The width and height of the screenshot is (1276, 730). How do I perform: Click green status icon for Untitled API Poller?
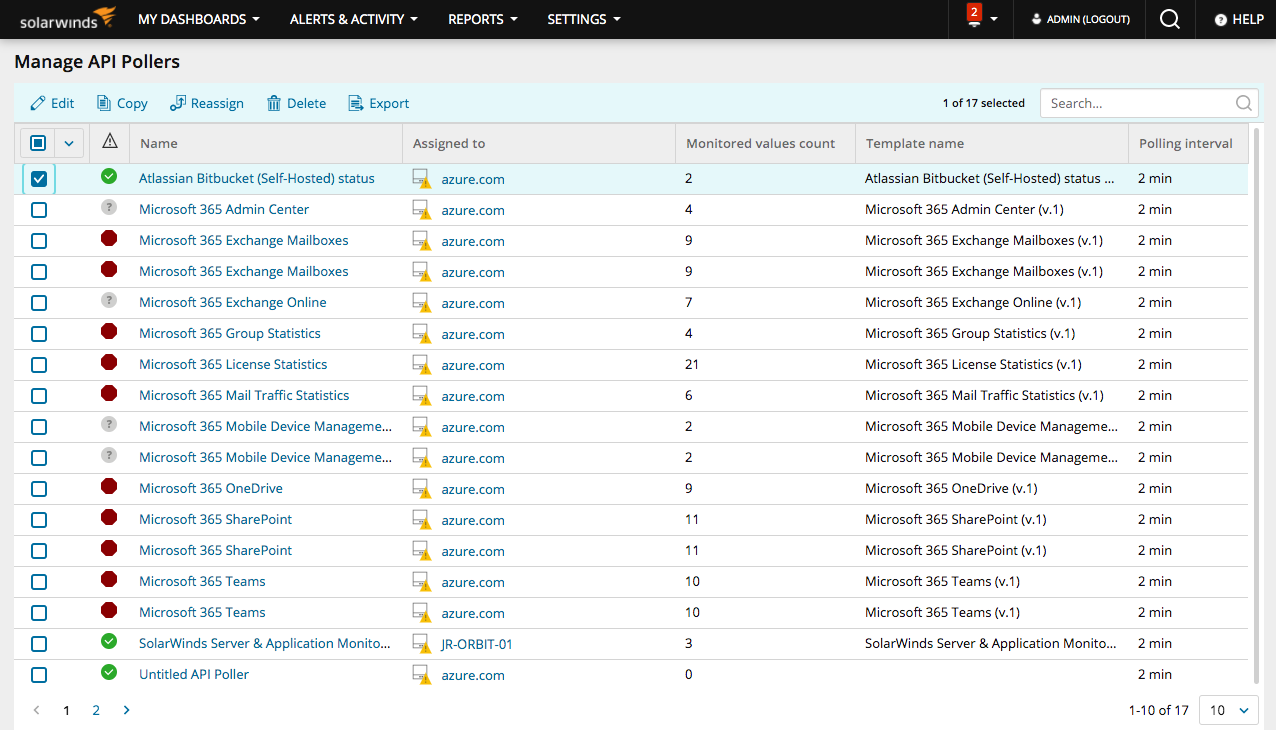coord(109,672)
